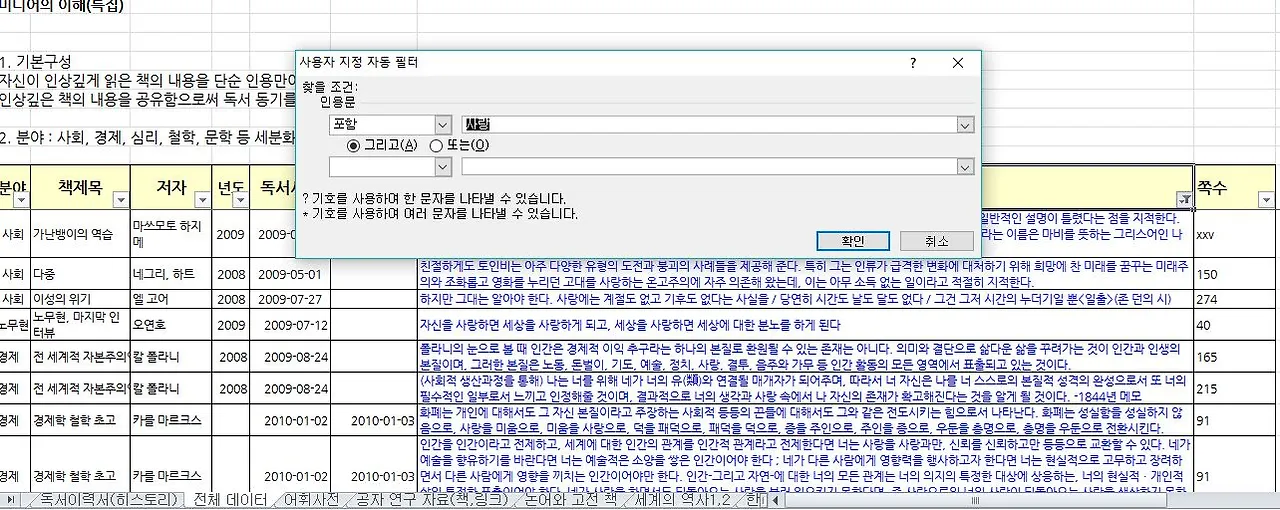Viewport: 1280px width, 510px height.
Task: Open the second filter value dropdown arrow
Action: (965, 166)
